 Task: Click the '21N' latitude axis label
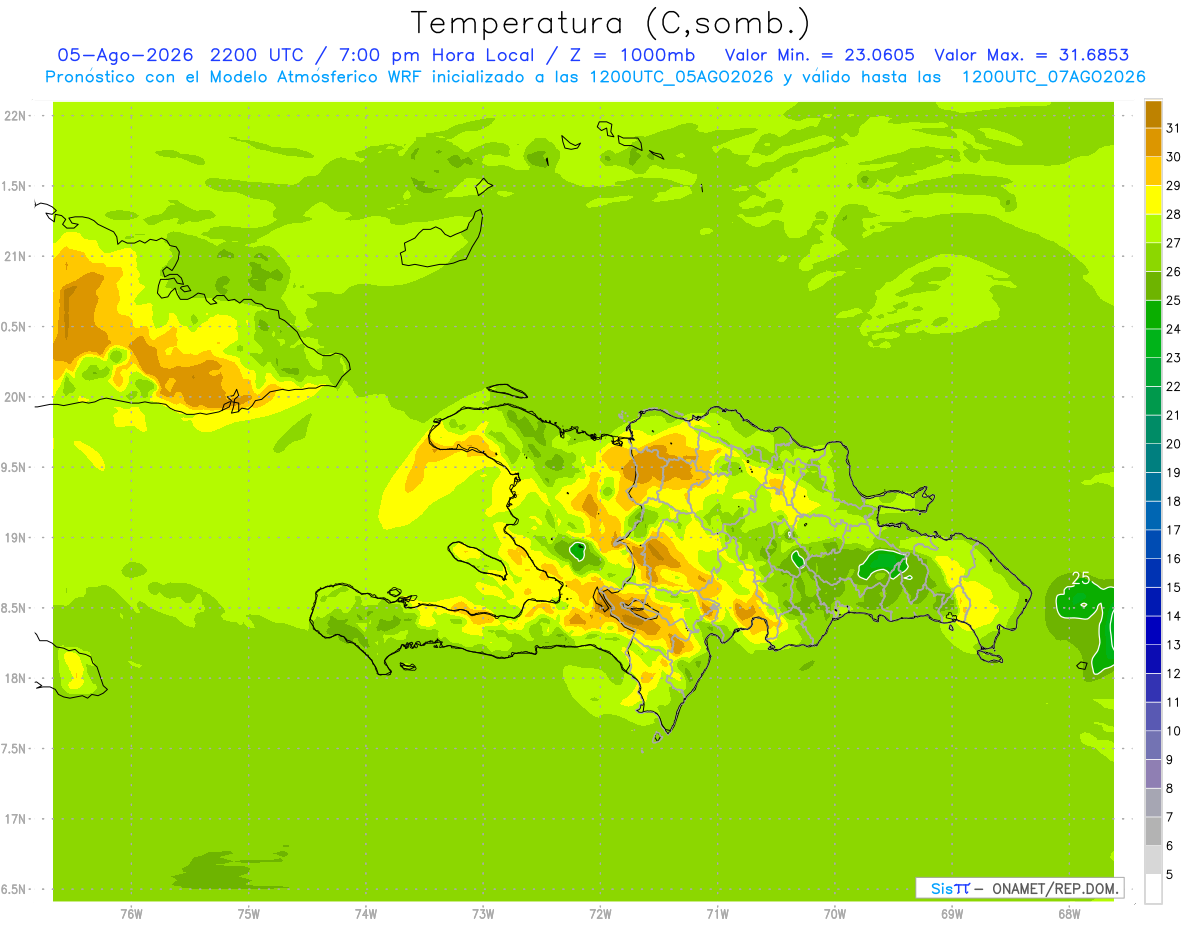pyautogui.click(x=17, y=256)
